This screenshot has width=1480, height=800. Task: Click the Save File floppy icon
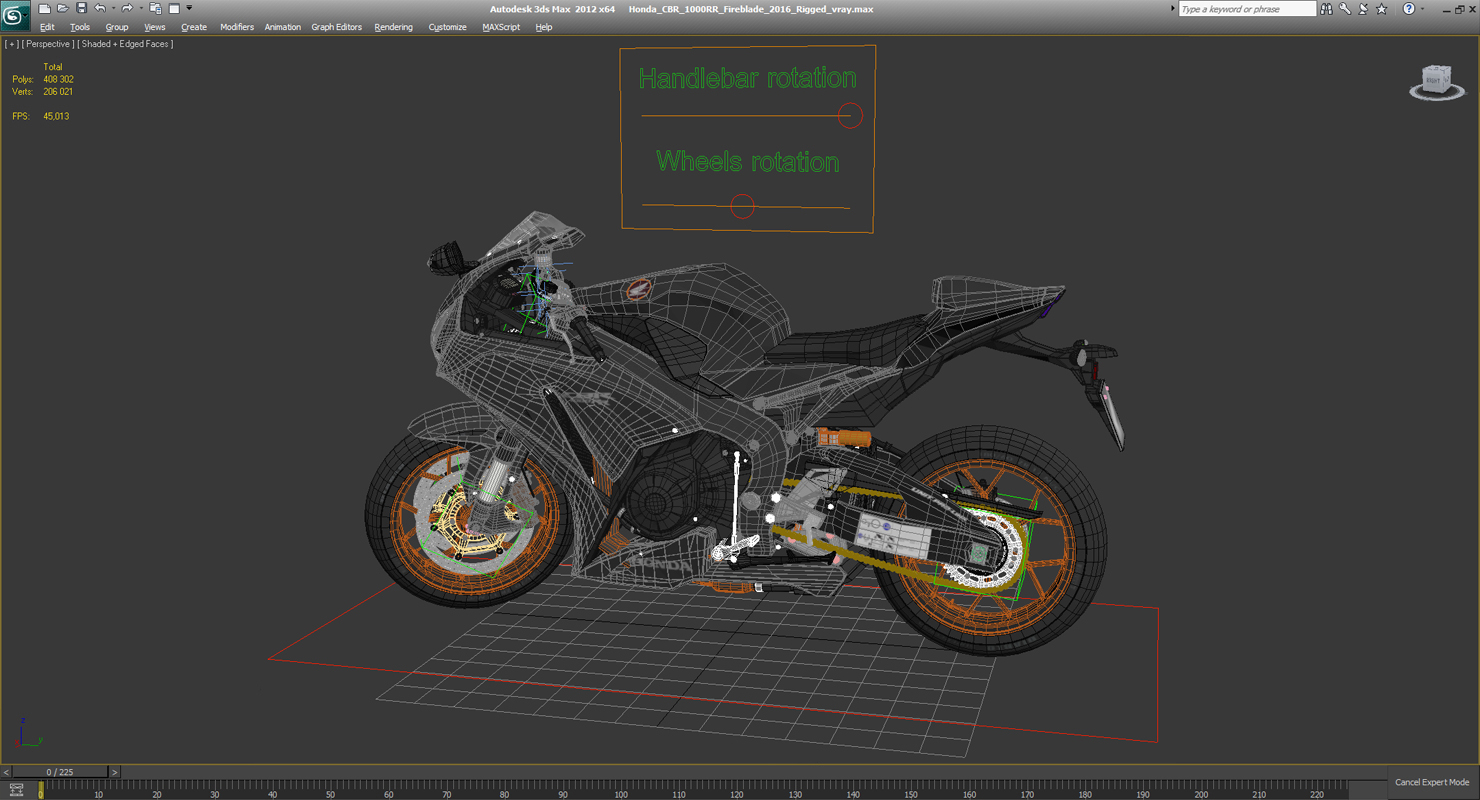81,9
